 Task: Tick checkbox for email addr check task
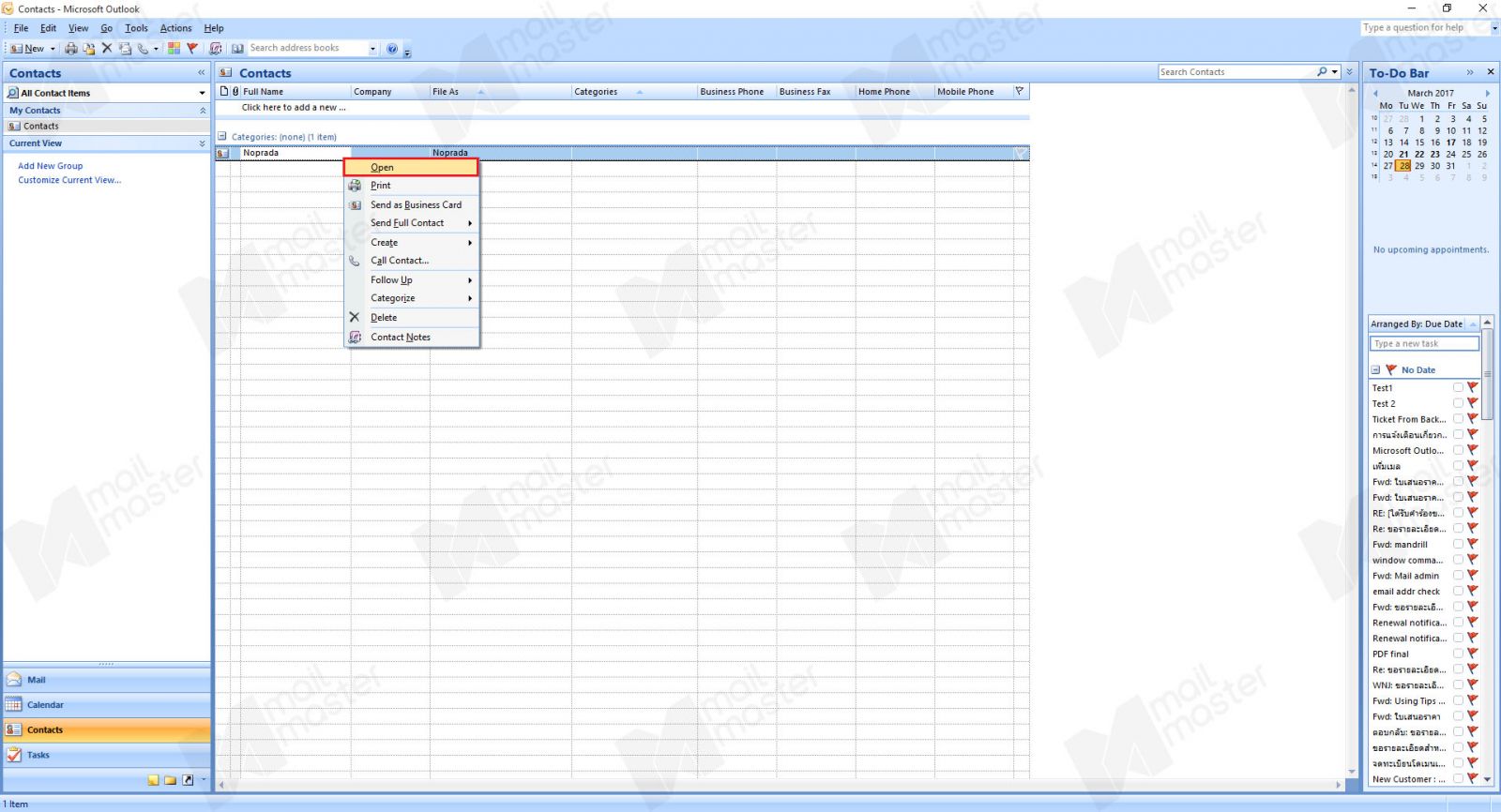(1458, 592)
